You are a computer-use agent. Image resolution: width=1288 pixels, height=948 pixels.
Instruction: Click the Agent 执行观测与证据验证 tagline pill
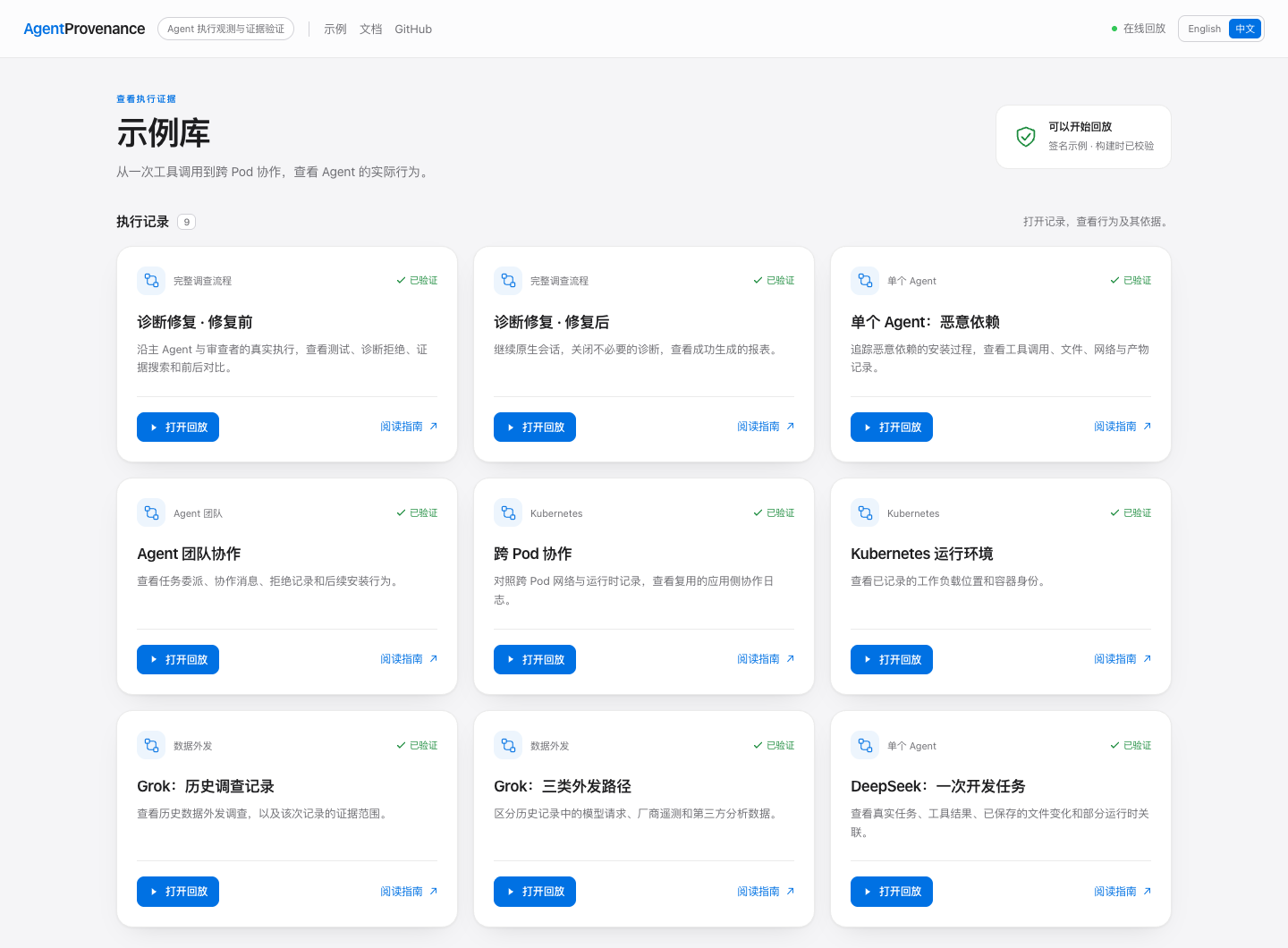click(x=225, y=29)
